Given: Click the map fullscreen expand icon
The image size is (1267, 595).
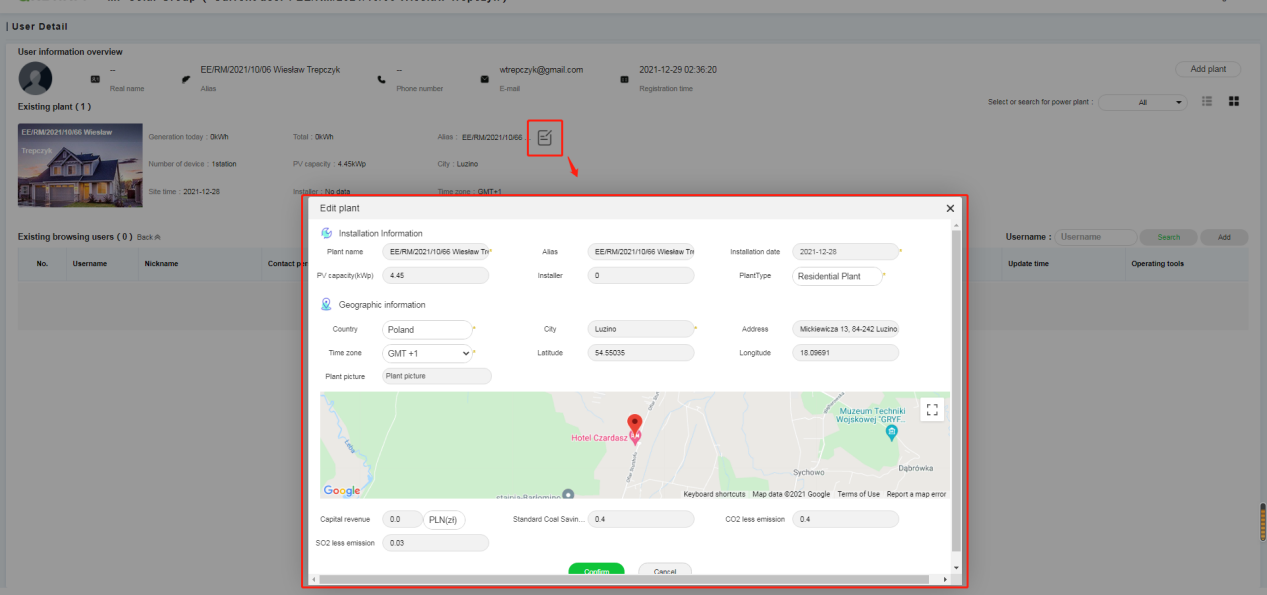Looking at the screenshot, I should pos(931,409).
